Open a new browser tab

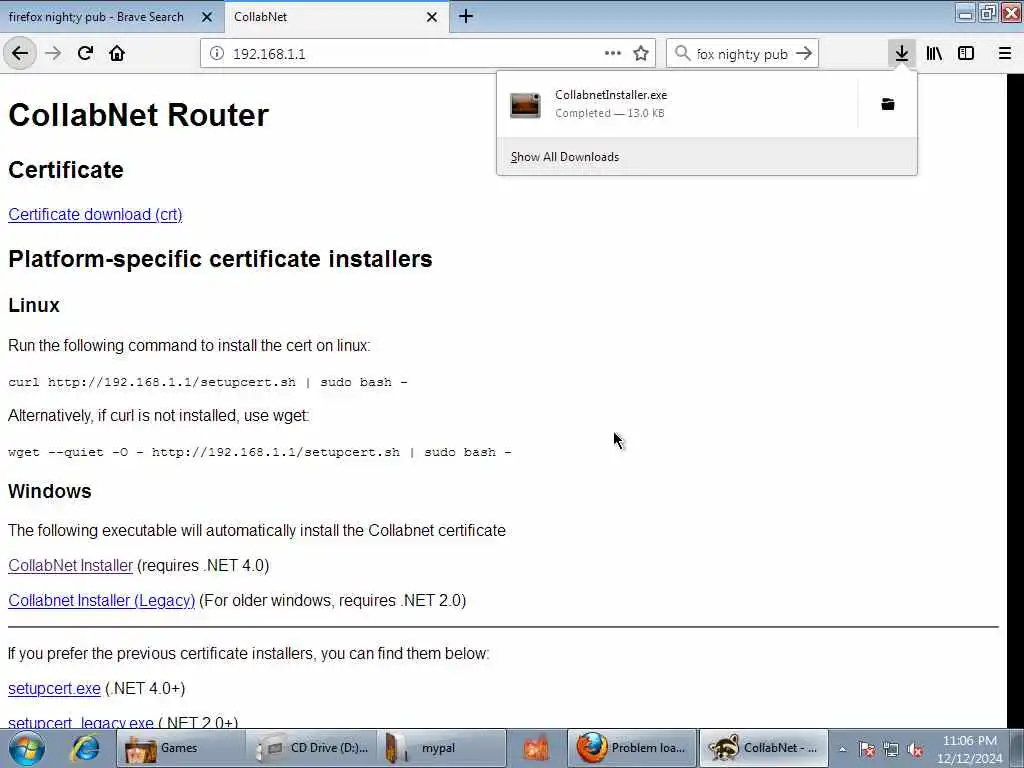(466, 16)
